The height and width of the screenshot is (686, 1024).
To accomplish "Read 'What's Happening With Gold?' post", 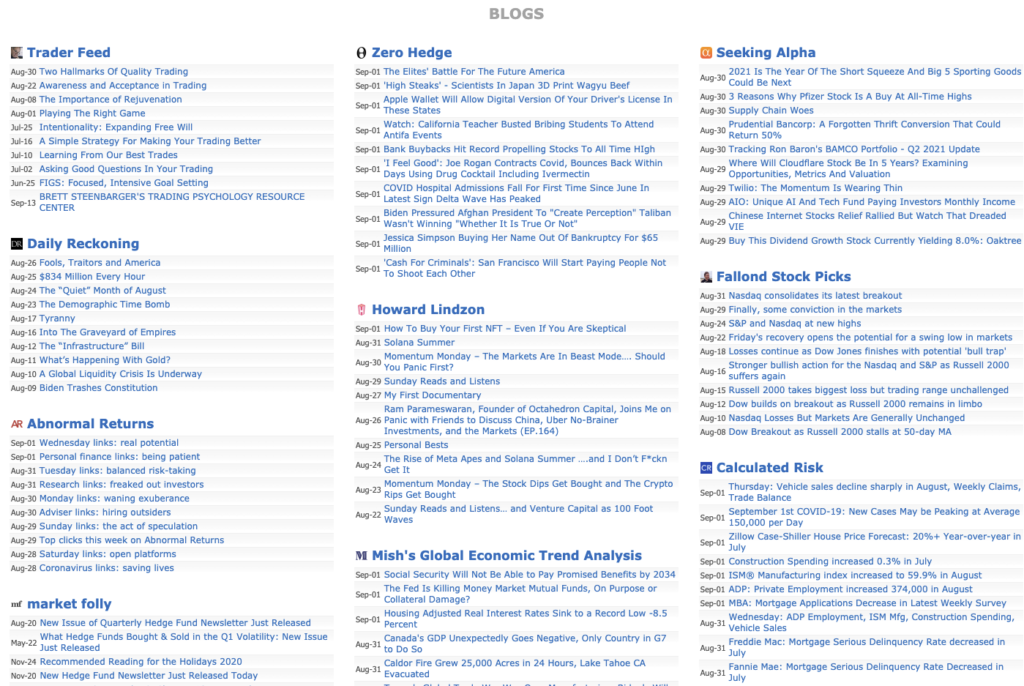I will [x=104, y=360].
